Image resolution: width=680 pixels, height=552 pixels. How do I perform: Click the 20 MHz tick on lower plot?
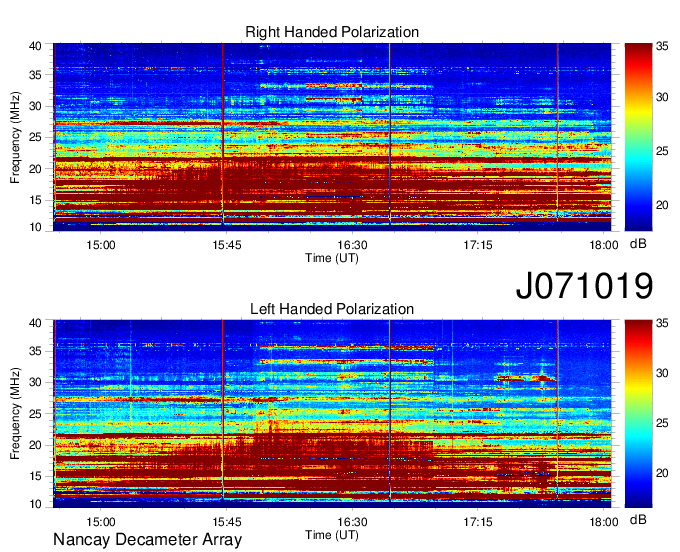36,445
